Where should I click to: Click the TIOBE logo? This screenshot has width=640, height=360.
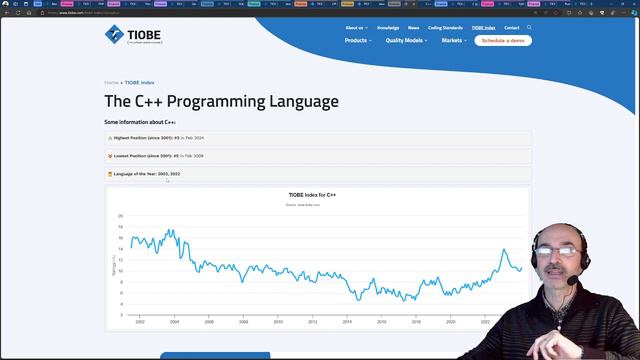(x=133, y=35)
